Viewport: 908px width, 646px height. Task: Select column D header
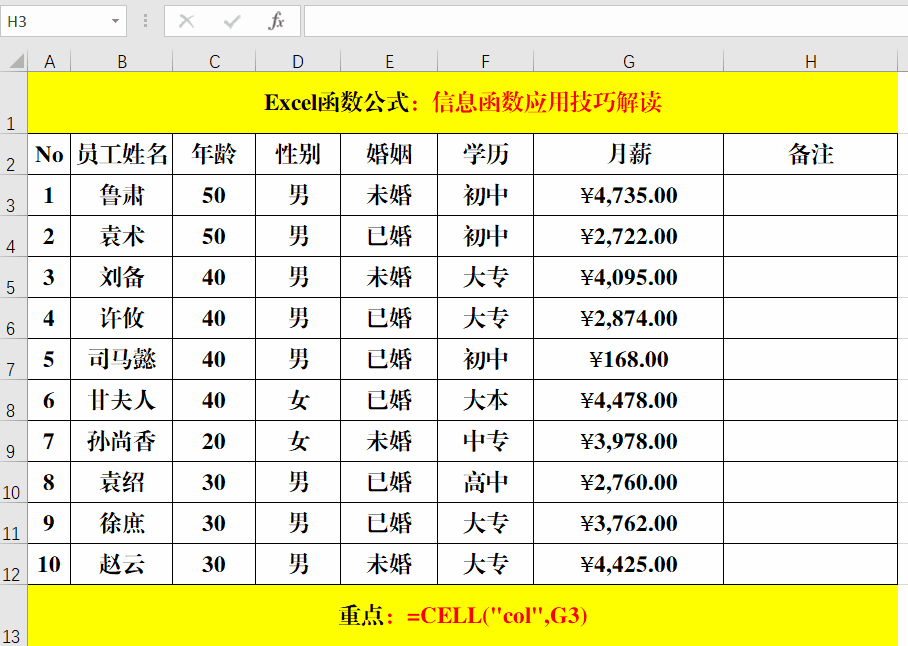point(298,61)
